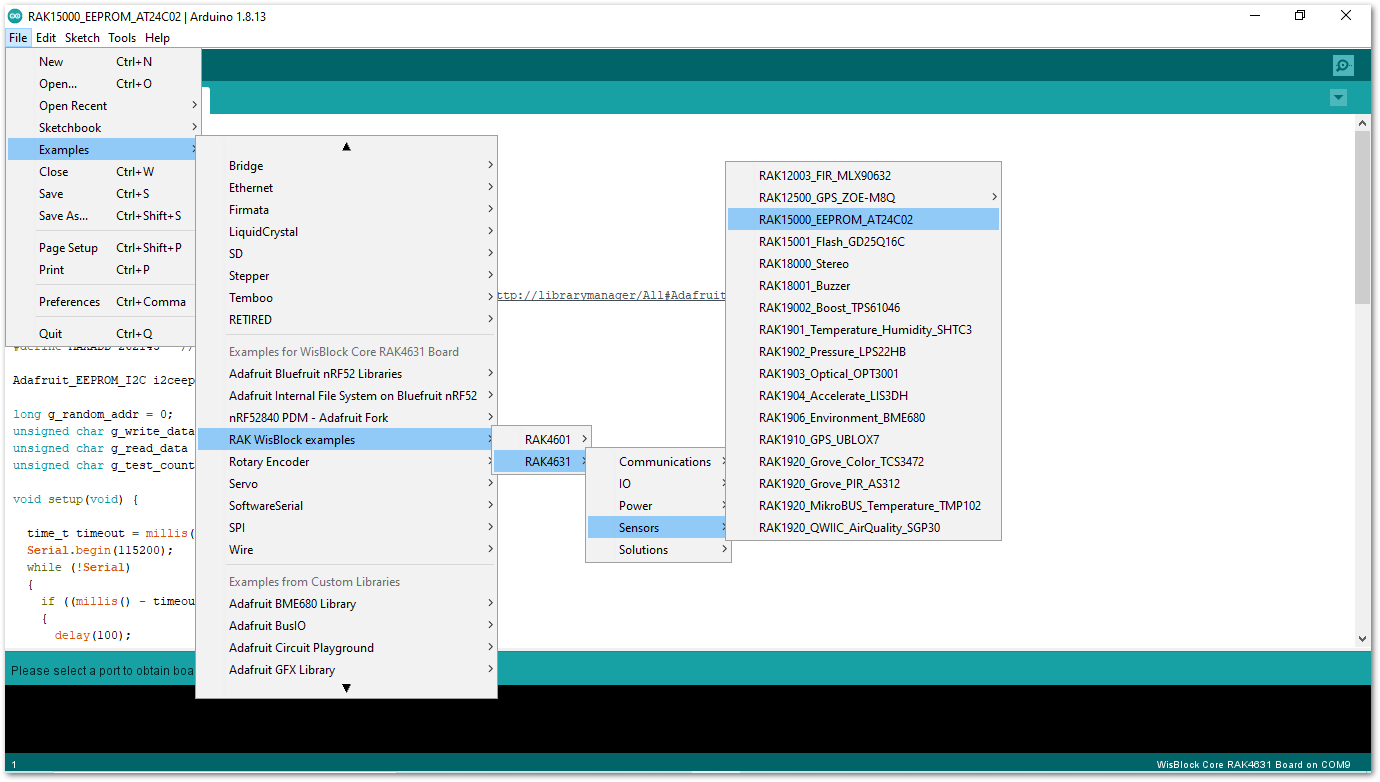Click the Arduino logo in the title bar

click(15, 16)
